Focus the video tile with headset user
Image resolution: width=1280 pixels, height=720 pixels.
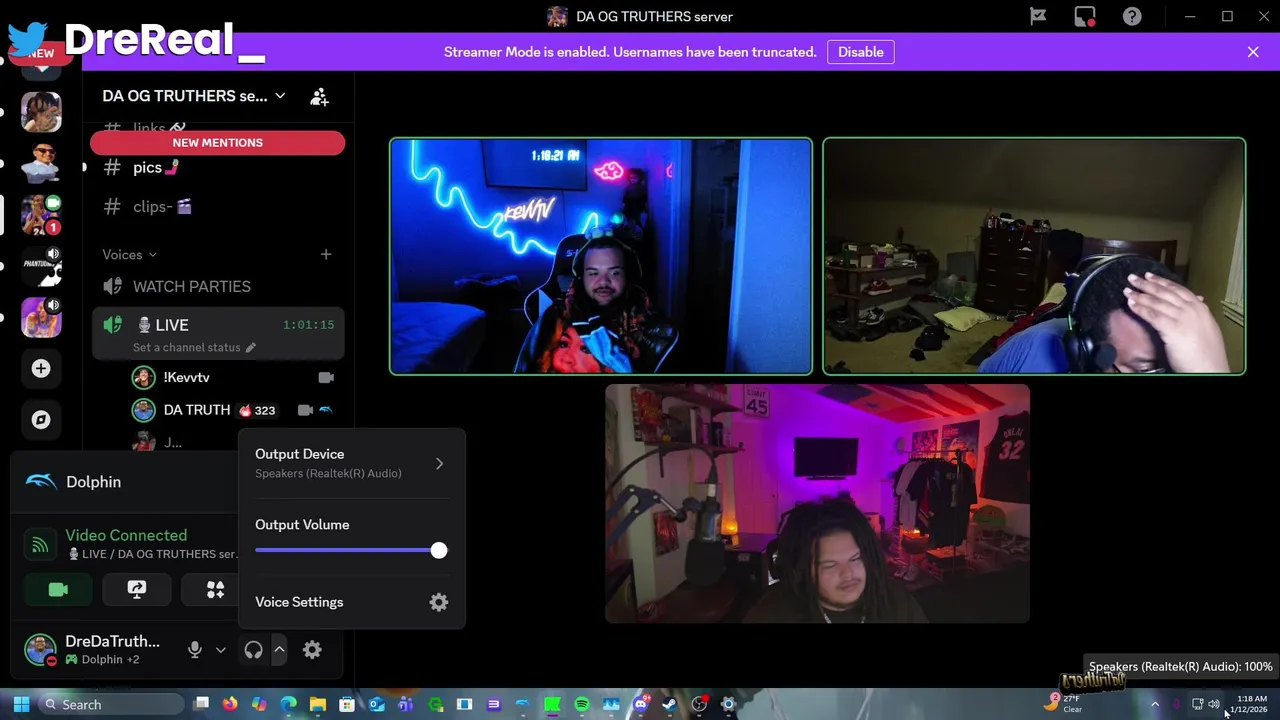click(1034, 256)
